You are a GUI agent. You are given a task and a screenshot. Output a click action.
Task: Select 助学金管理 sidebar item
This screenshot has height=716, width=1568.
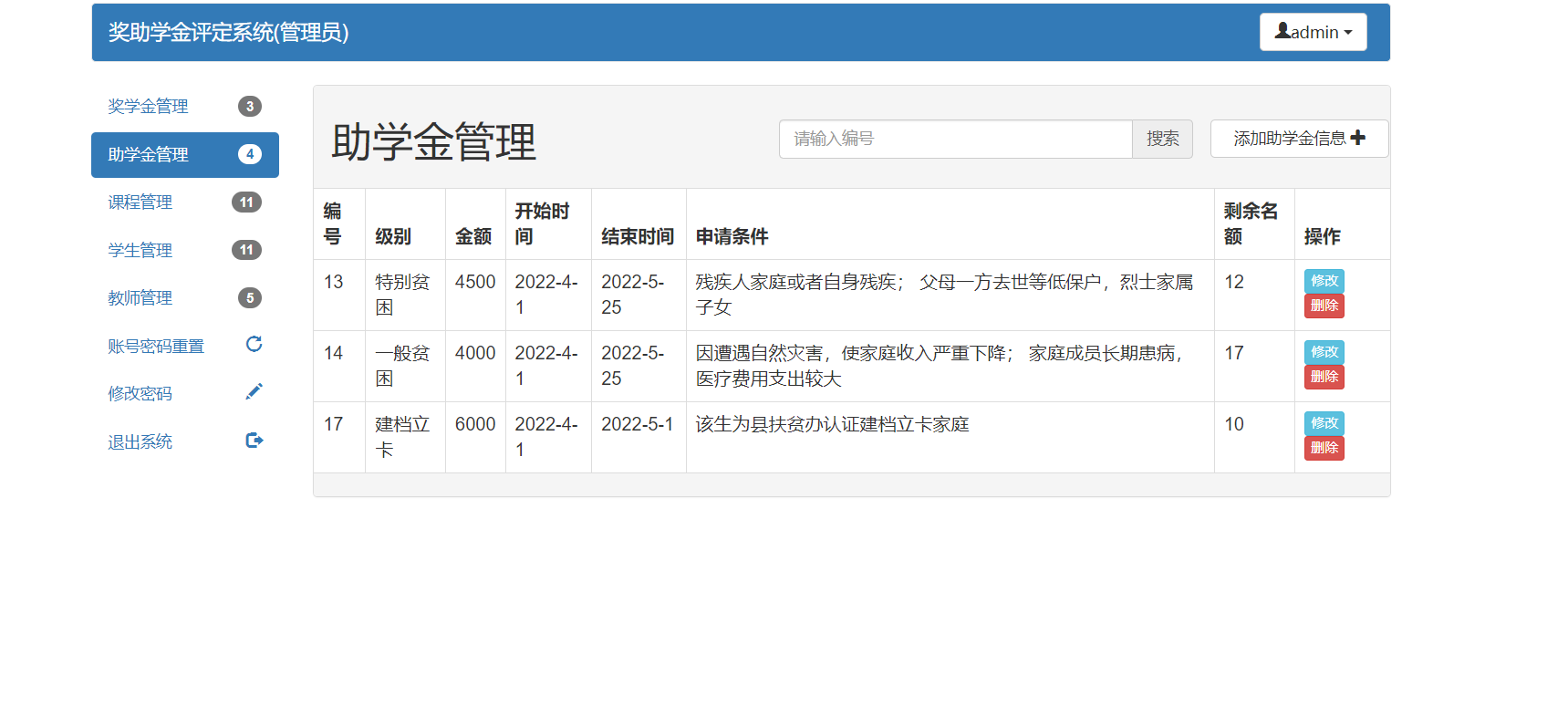(x=185, y=155)
